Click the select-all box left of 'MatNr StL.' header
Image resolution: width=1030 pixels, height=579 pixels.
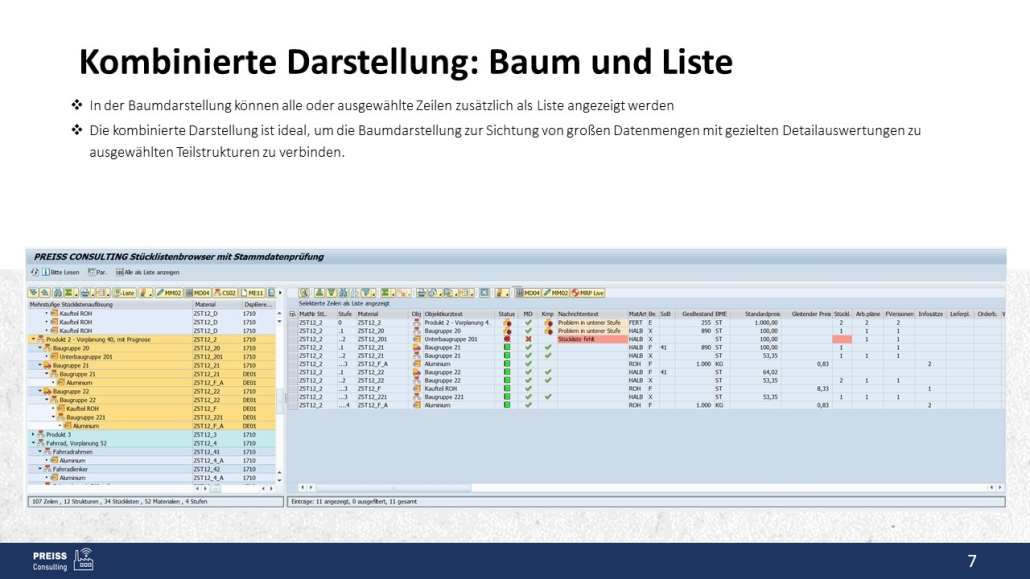293,314
